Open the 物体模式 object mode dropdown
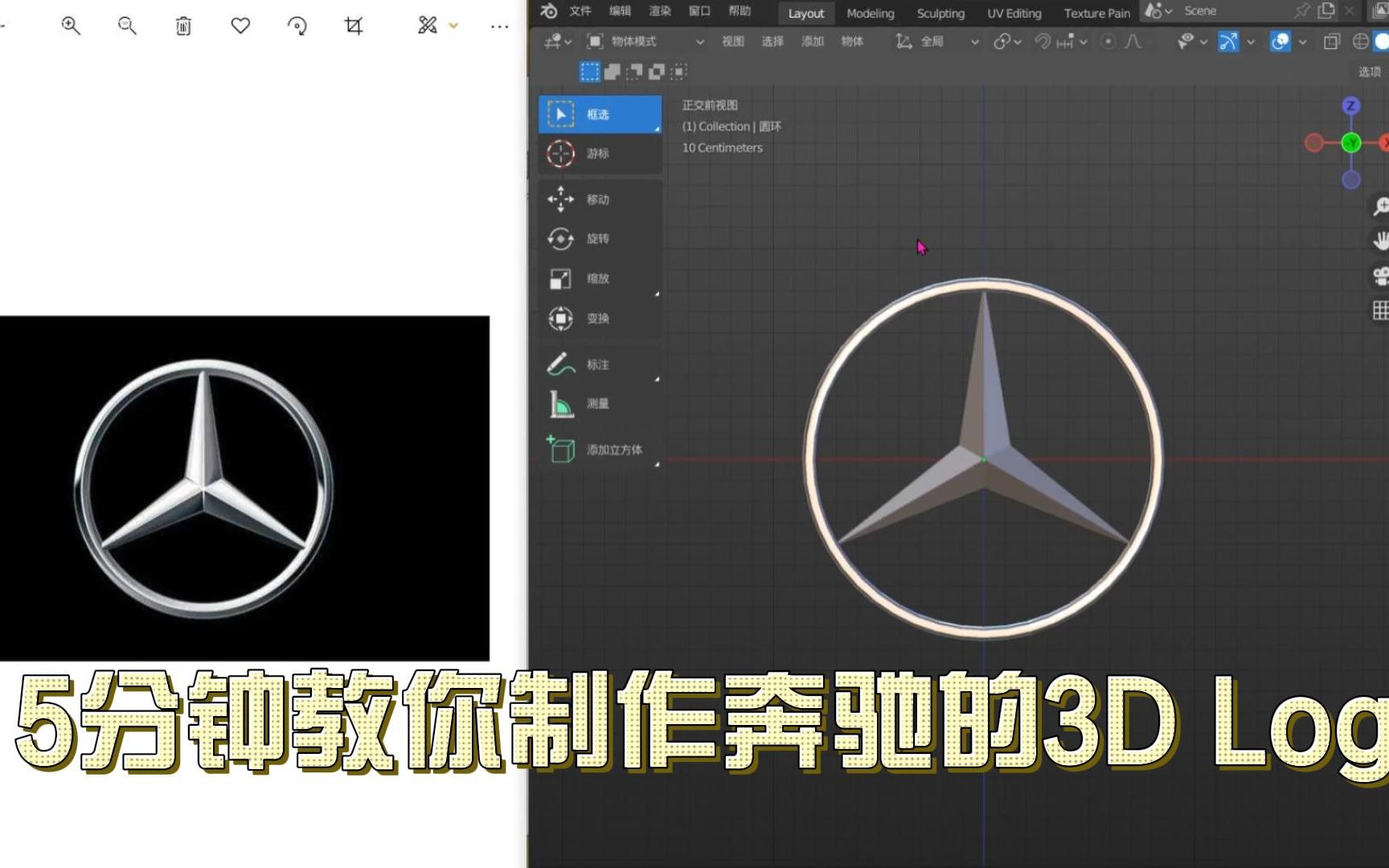 click(x=645, y=42)
